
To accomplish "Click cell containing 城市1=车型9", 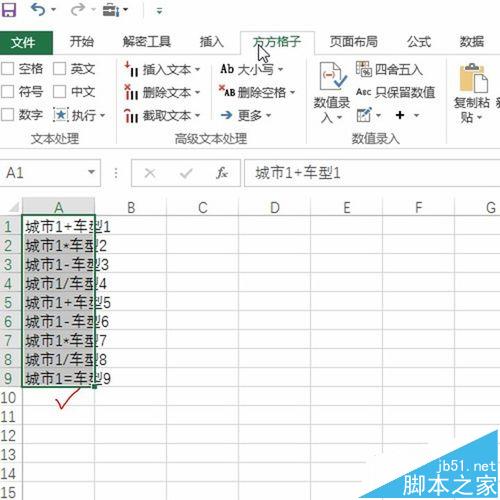I will click(59, 379).
